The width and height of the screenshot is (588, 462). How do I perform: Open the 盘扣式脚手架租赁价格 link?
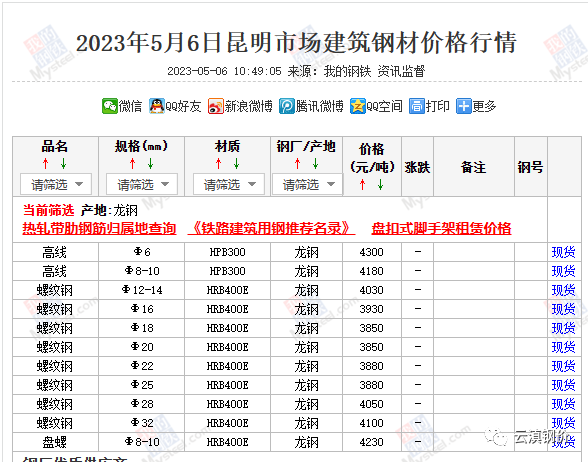click(441, 228)
